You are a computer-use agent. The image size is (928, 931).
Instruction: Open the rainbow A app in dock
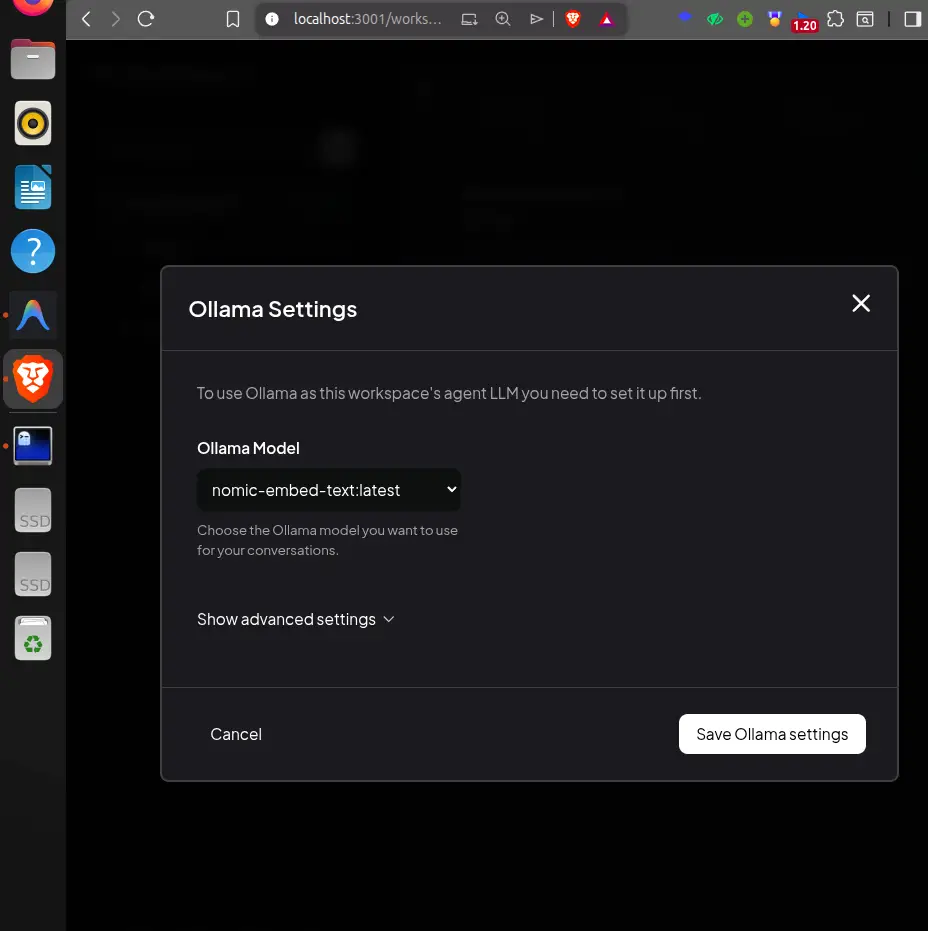[x=33, y=315]
